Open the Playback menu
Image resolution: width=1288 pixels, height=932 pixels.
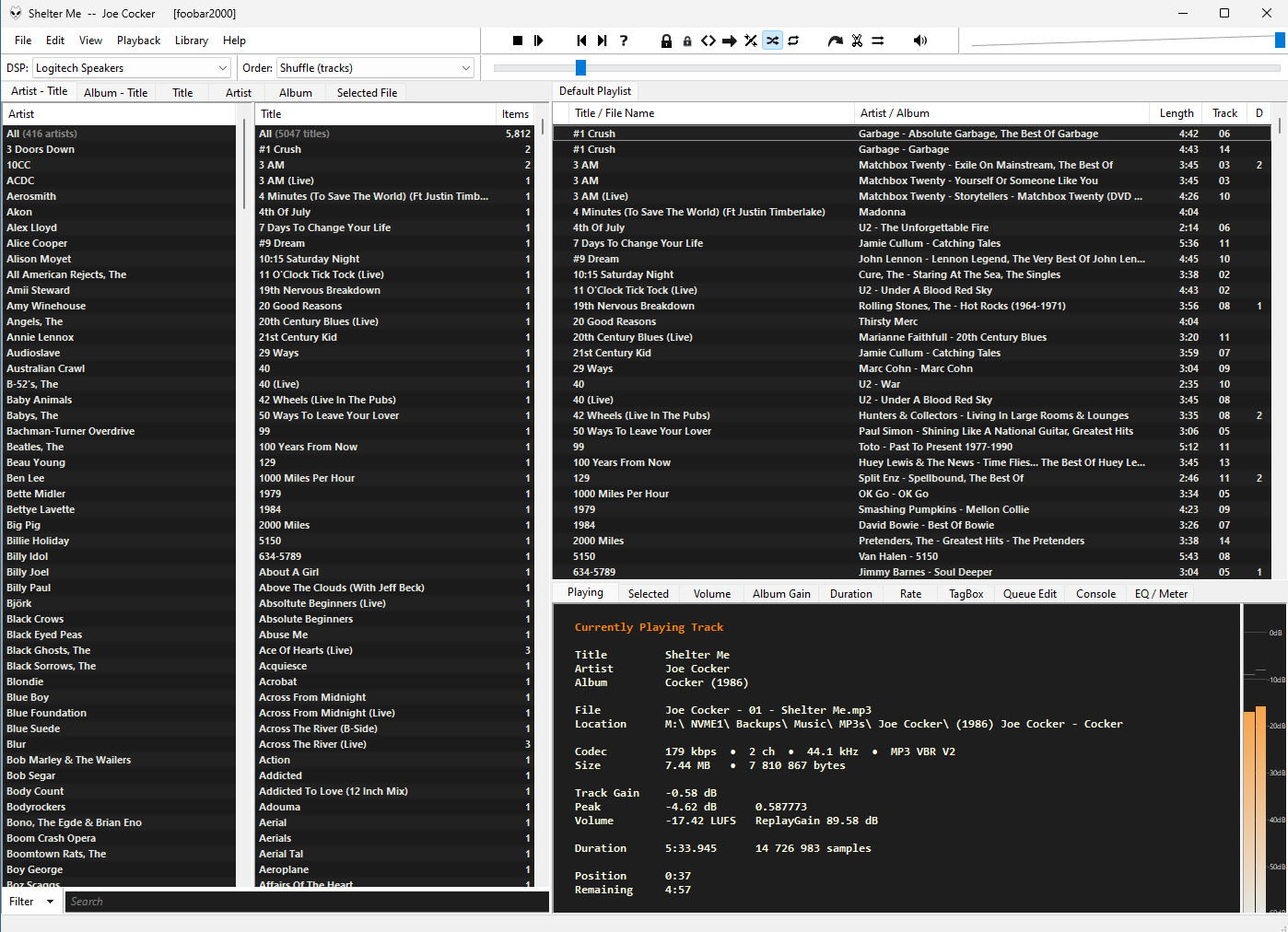(138, 41)
